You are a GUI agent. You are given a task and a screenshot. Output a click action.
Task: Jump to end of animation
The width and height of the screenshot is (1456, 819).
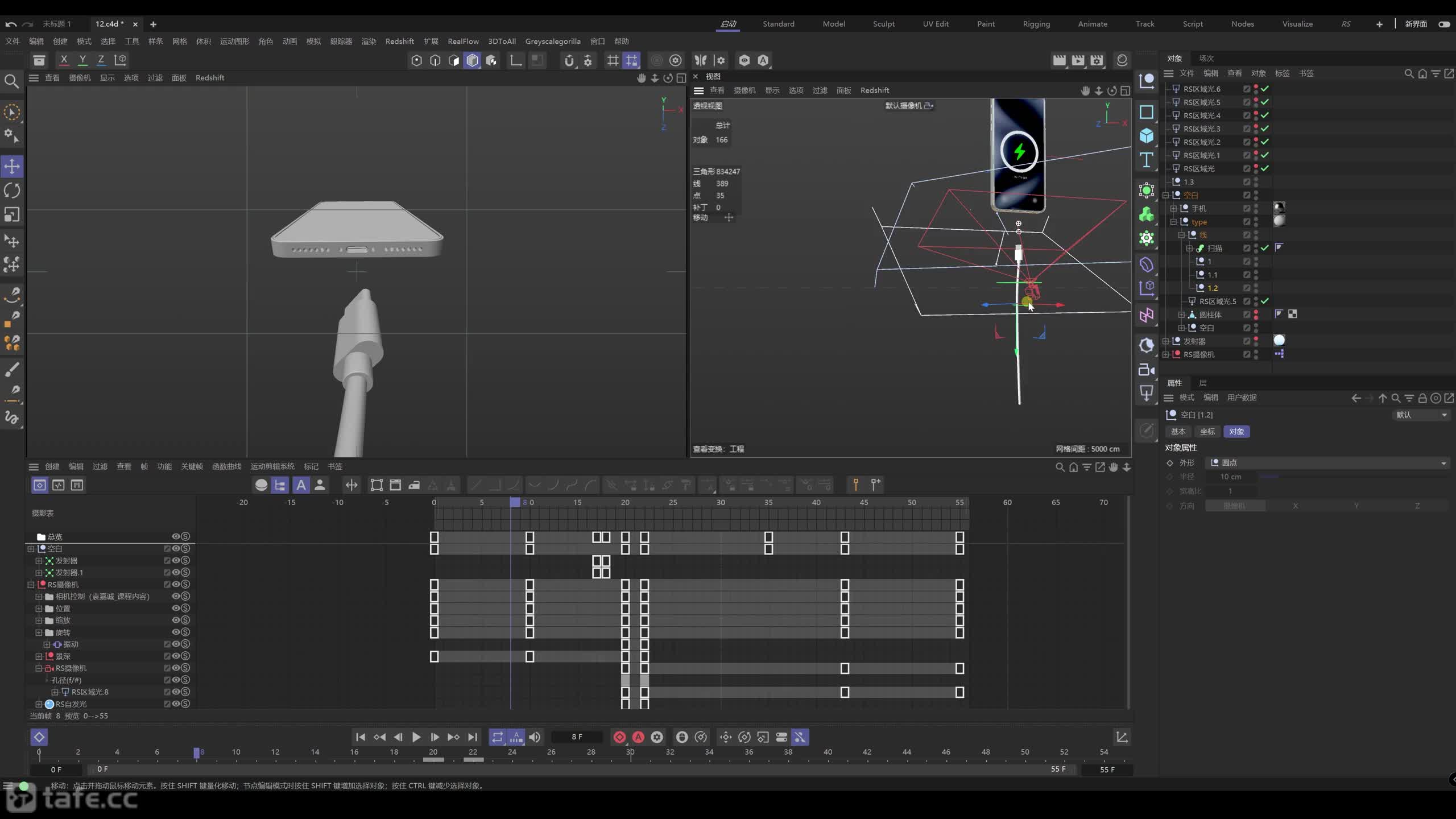(473, 737)
